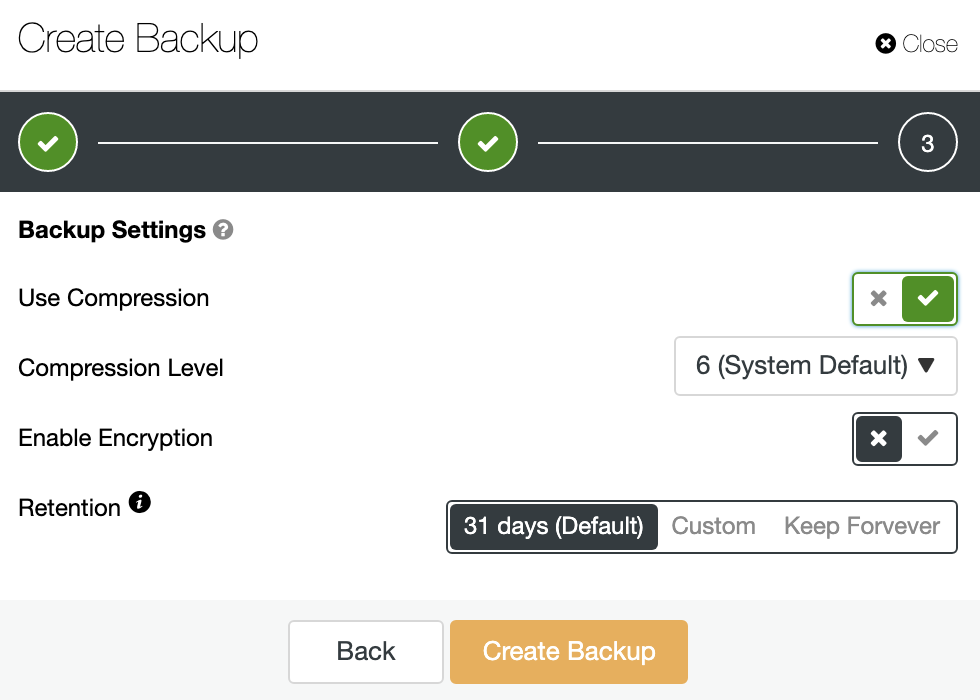Open the Compression Level dropdown
Image resolution: width=980 pixels, height=700 pixels.
816,366
